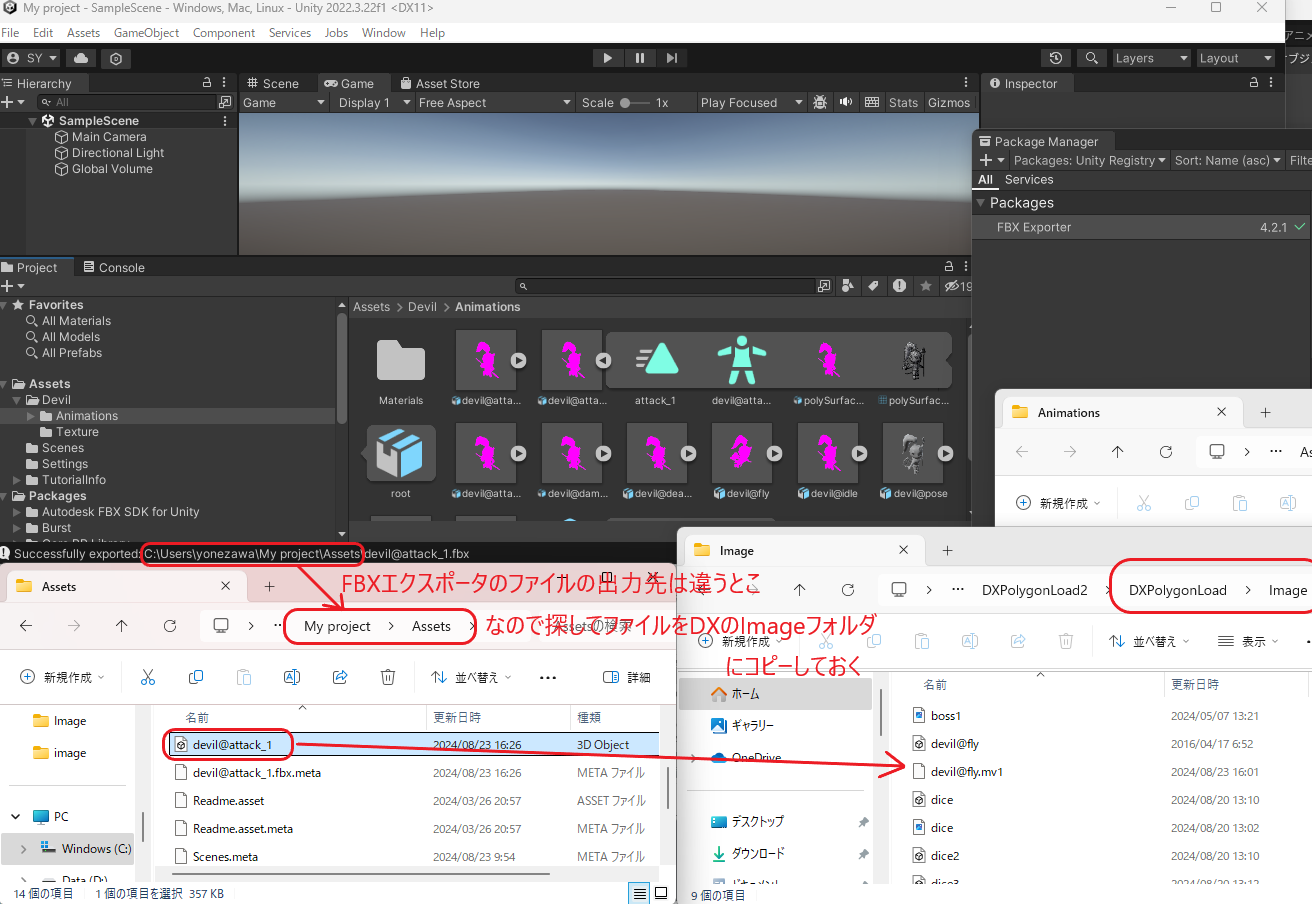Open the GameObject menu
1312x904 pixels.
tap(146, 33)
